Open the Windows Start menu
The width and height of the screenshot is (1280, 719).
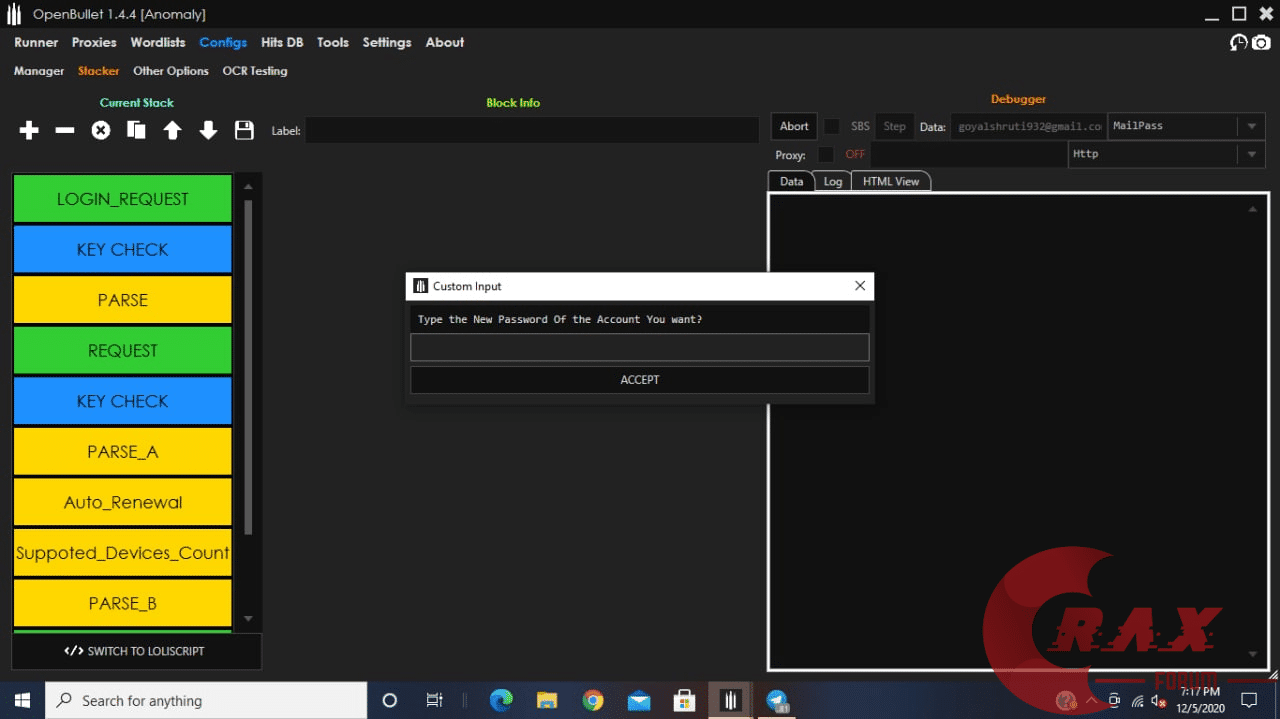(22, 700)
